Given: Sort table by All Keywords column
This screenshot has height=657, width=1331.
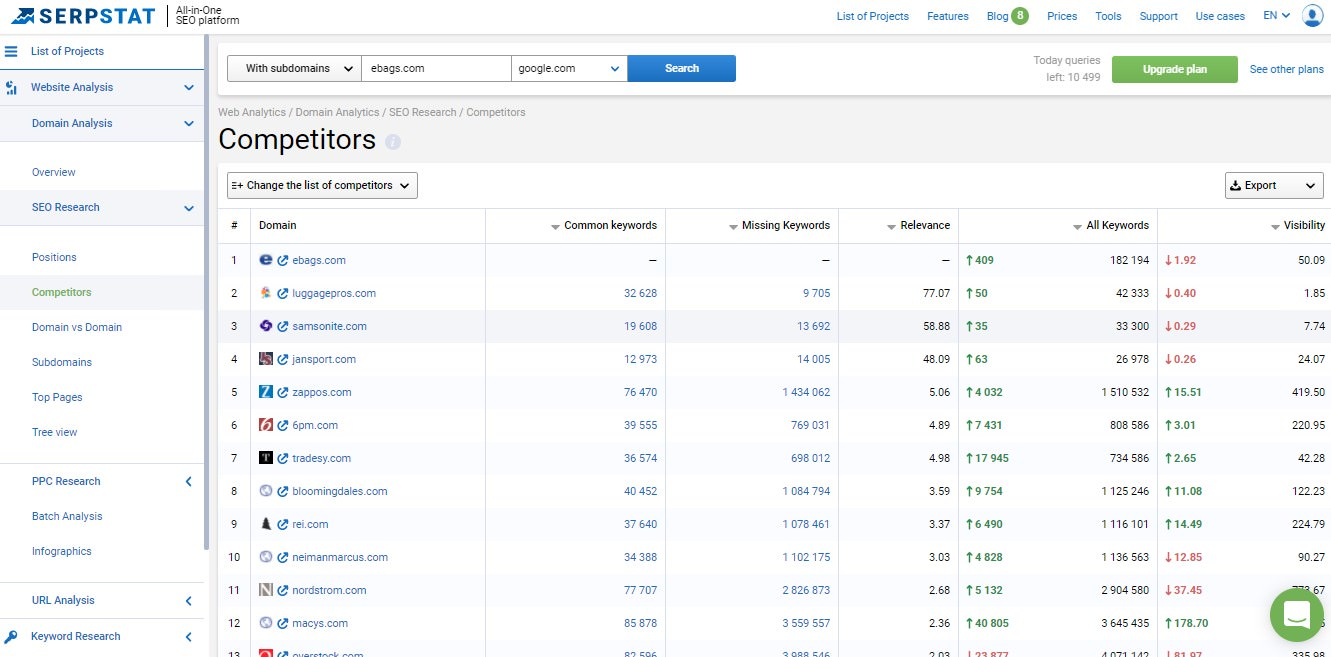Looking at the screenshot, I should (x=1111, y=226).
